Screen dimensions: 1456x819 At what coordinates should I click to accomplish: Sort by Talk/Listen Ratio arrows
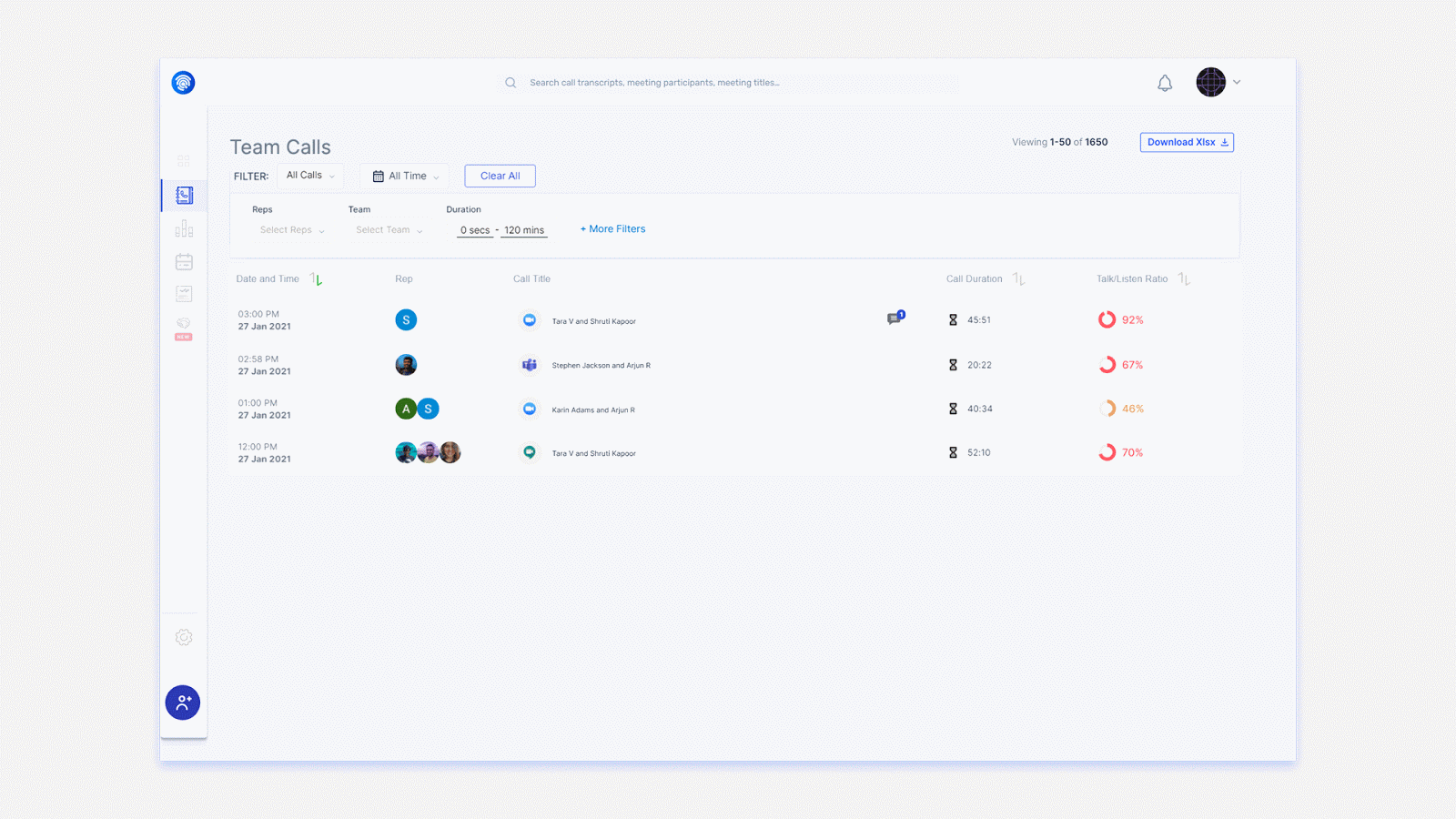tap(1184, 279)
